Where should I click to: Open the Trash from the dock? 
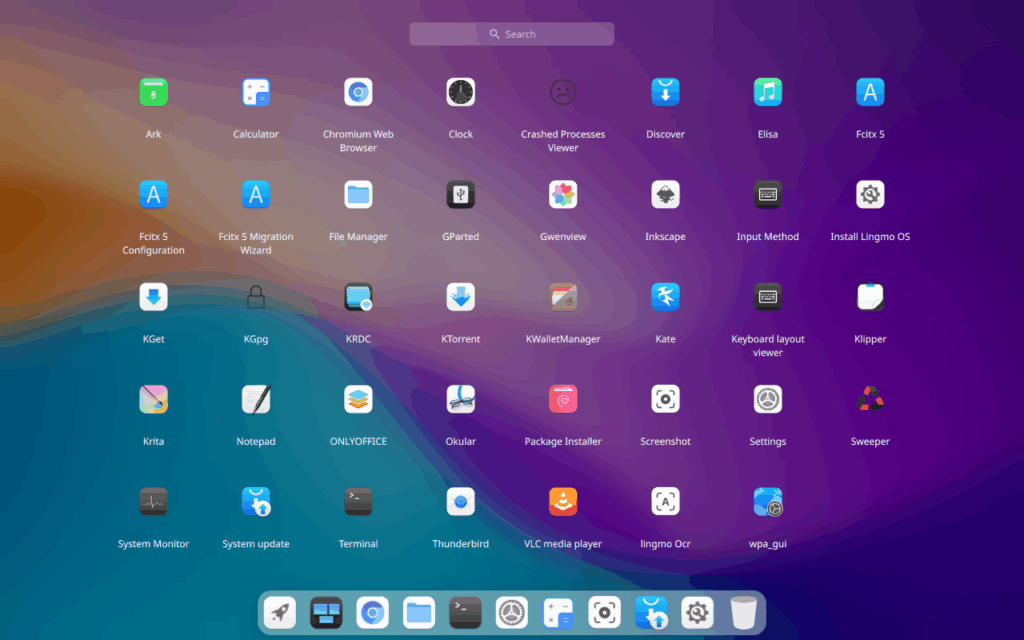(x=743, y=612)
